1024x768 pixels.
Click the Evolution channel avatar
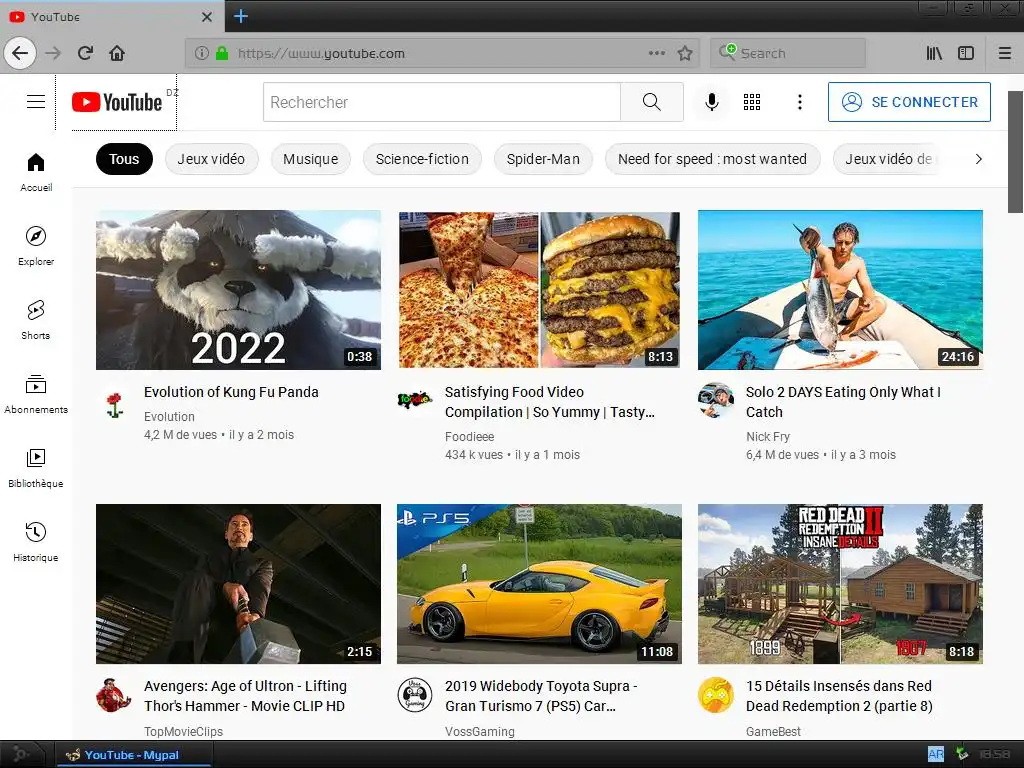point(114,404)
